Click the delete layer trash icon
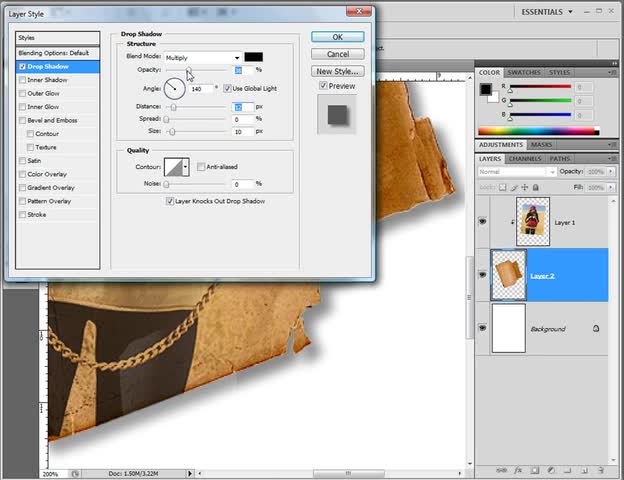This screenshot has width=624, height=480. click(x=601, y=470)
